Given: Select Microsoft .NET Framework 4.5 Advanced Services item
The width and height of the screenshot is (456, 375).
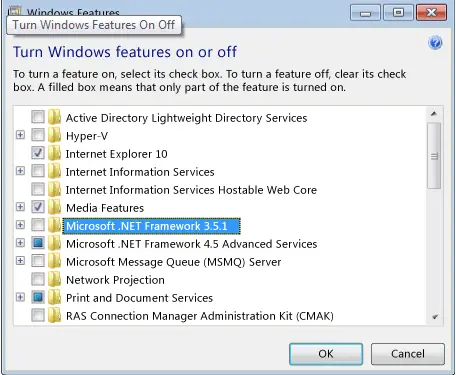Looking at the screenshot, I should point(192,244).
